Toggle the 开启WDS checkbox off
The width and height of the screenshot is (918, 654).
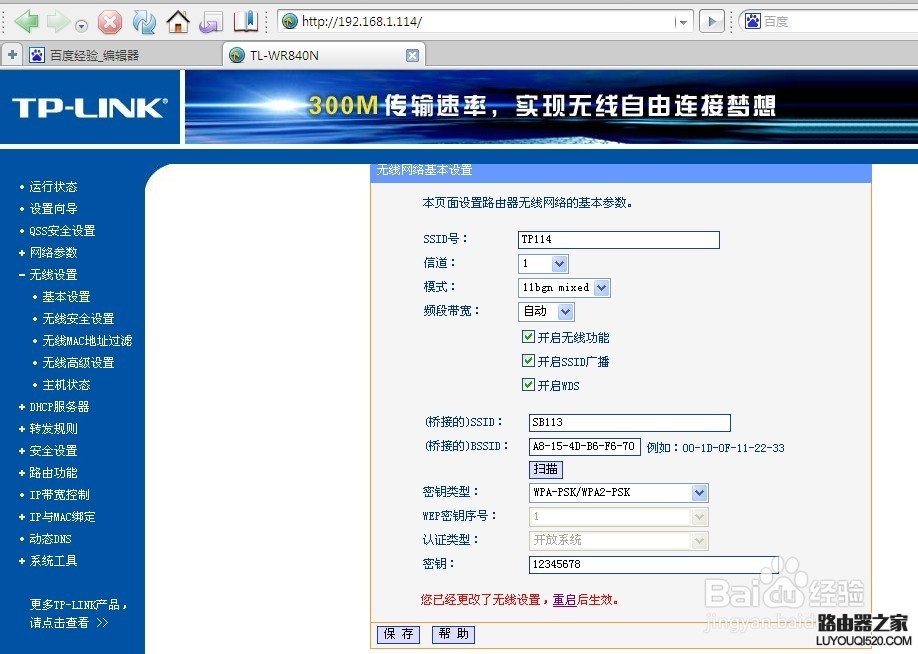[528, 384]
